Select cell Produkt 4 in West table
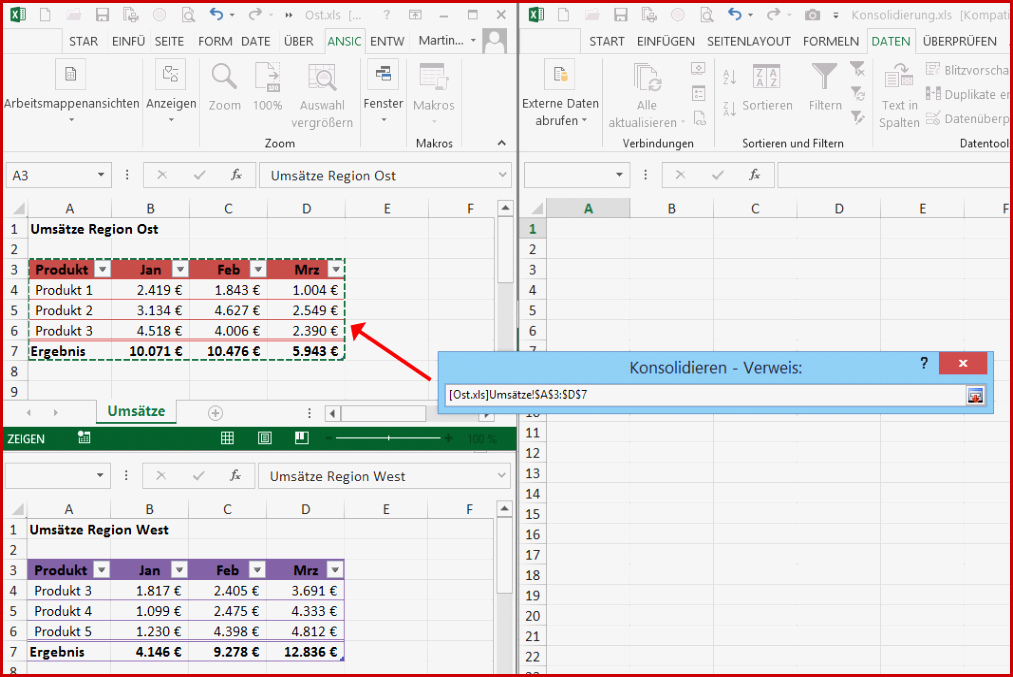The width and height of the screenshot is (1013, 677). point(69,610)
